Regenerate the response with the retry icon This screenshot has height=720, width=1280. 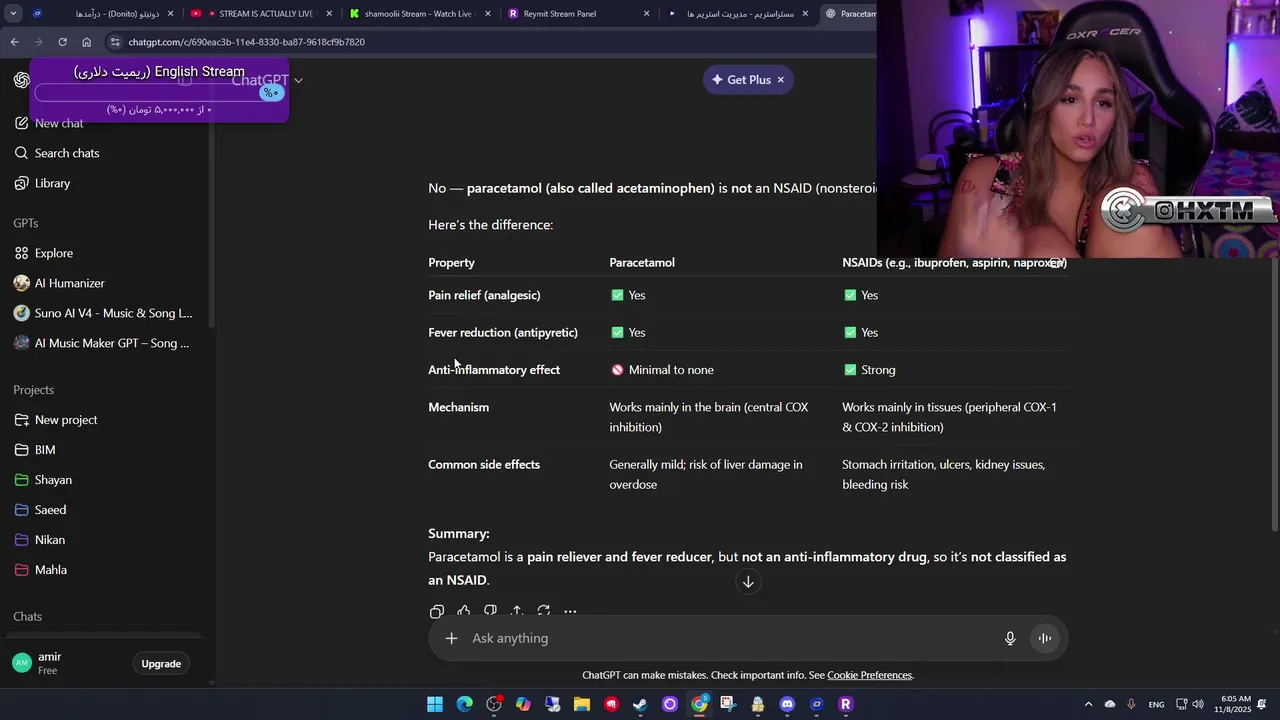543,611
